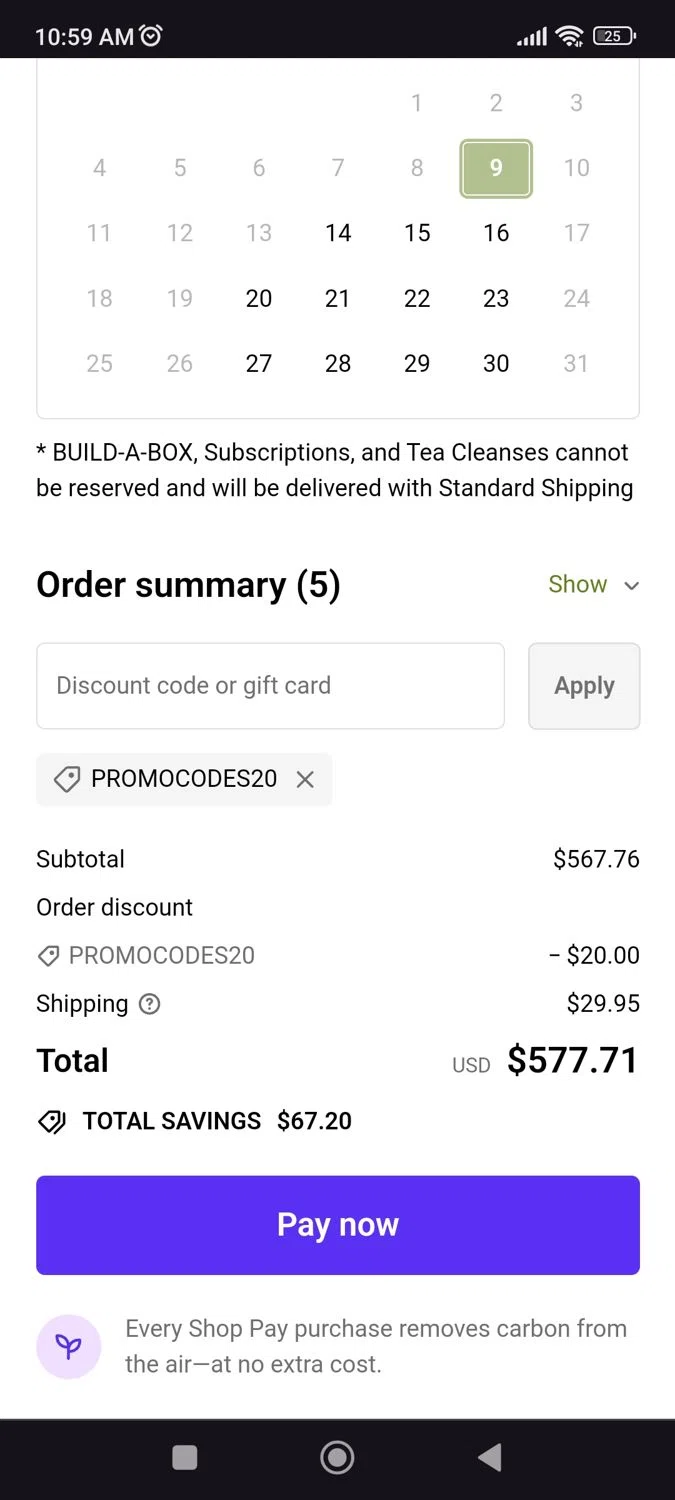
Task: Pick calendar date 20
Action: point(259,299)
